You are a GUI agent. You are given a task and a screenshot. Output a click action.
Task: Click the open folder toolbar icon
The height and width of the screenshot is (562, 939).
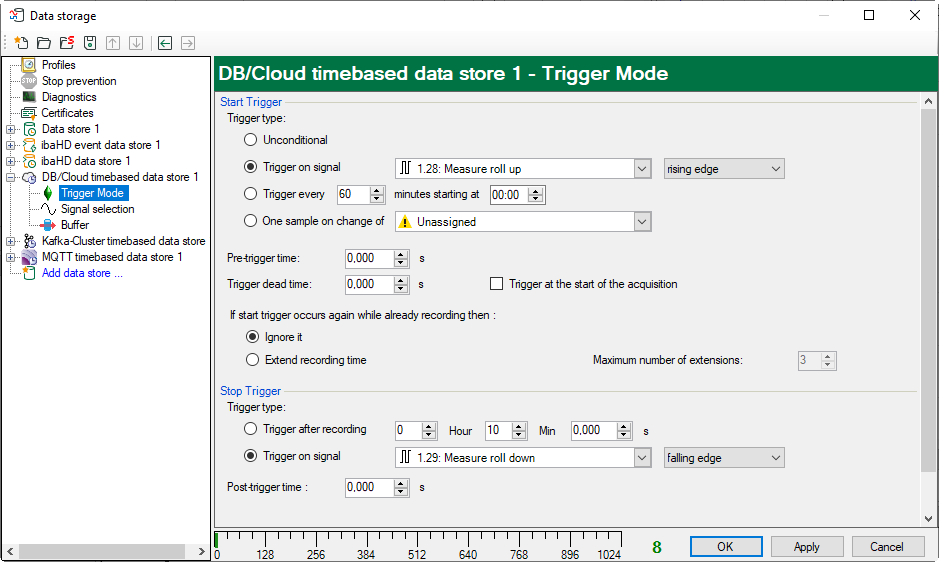click(44, 43)
